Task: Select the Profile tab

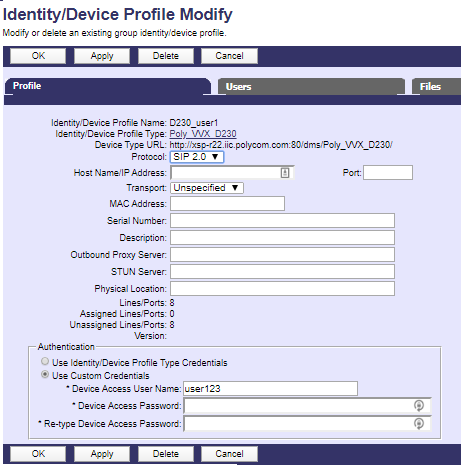Action: 108,86
